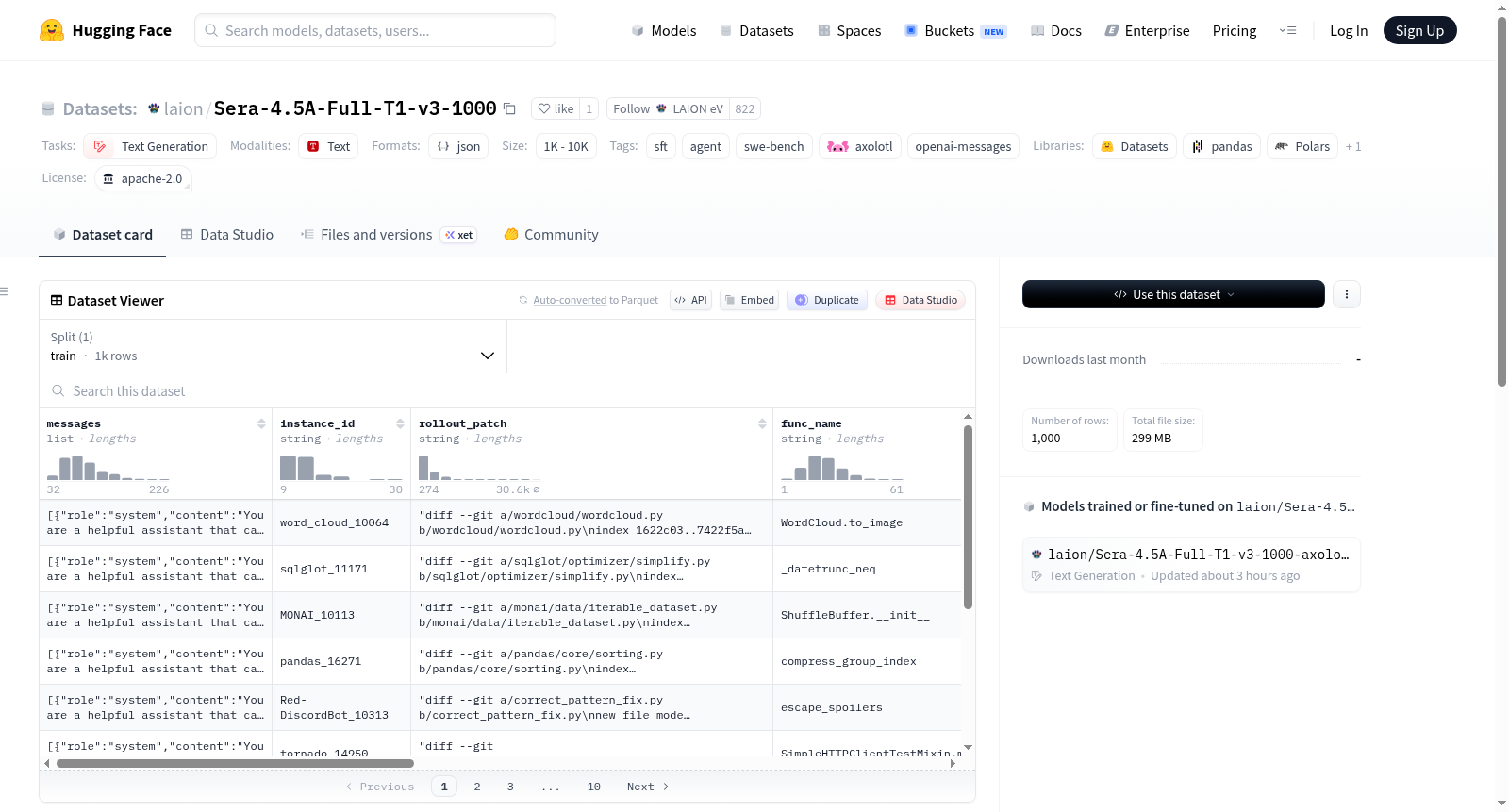Click the Duplicate button in viewer
This screenshot has width=1509, height=812.
click(x=827, y=300)
